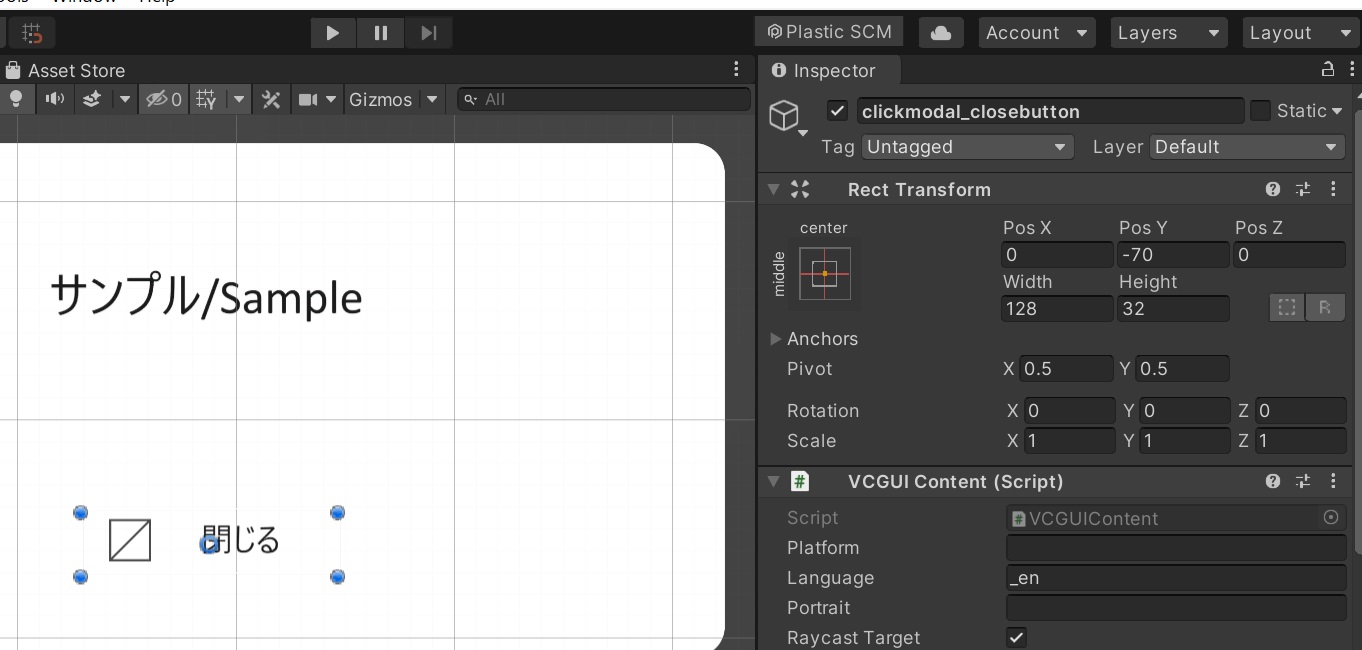Viewport: 1362px width, 650px height.
Task: Open the cloud services icon
Action: (x=940, y=33)
